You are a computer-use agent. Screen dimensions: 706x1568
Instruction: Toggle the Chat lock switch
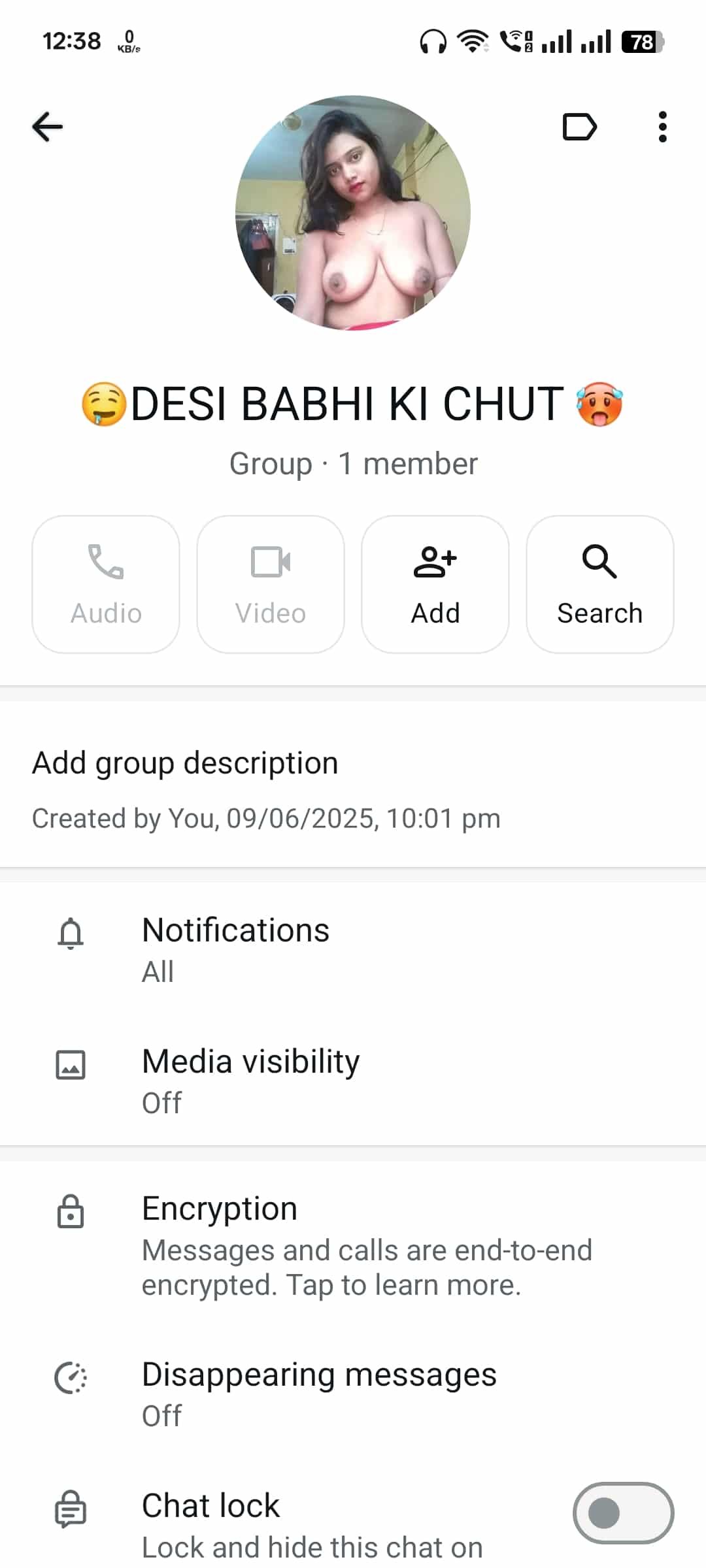pyautogui.click(x=624, y=1512)
